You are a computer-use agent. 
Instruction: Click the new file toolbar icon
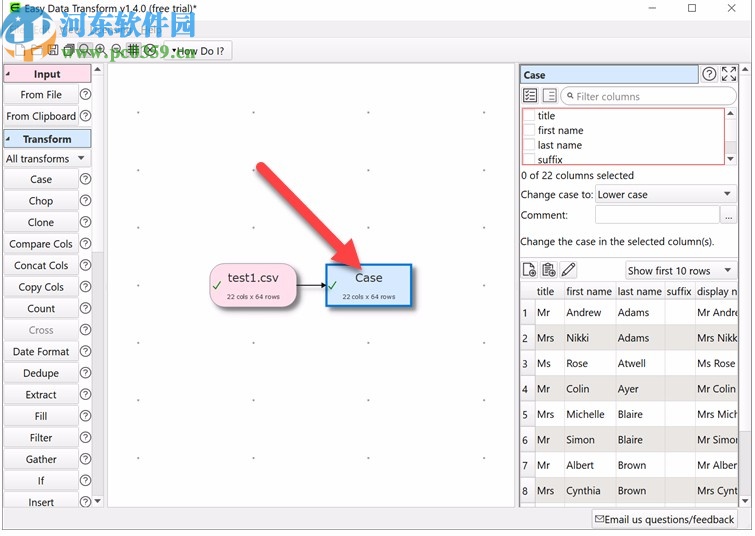[x=20, y=50]
